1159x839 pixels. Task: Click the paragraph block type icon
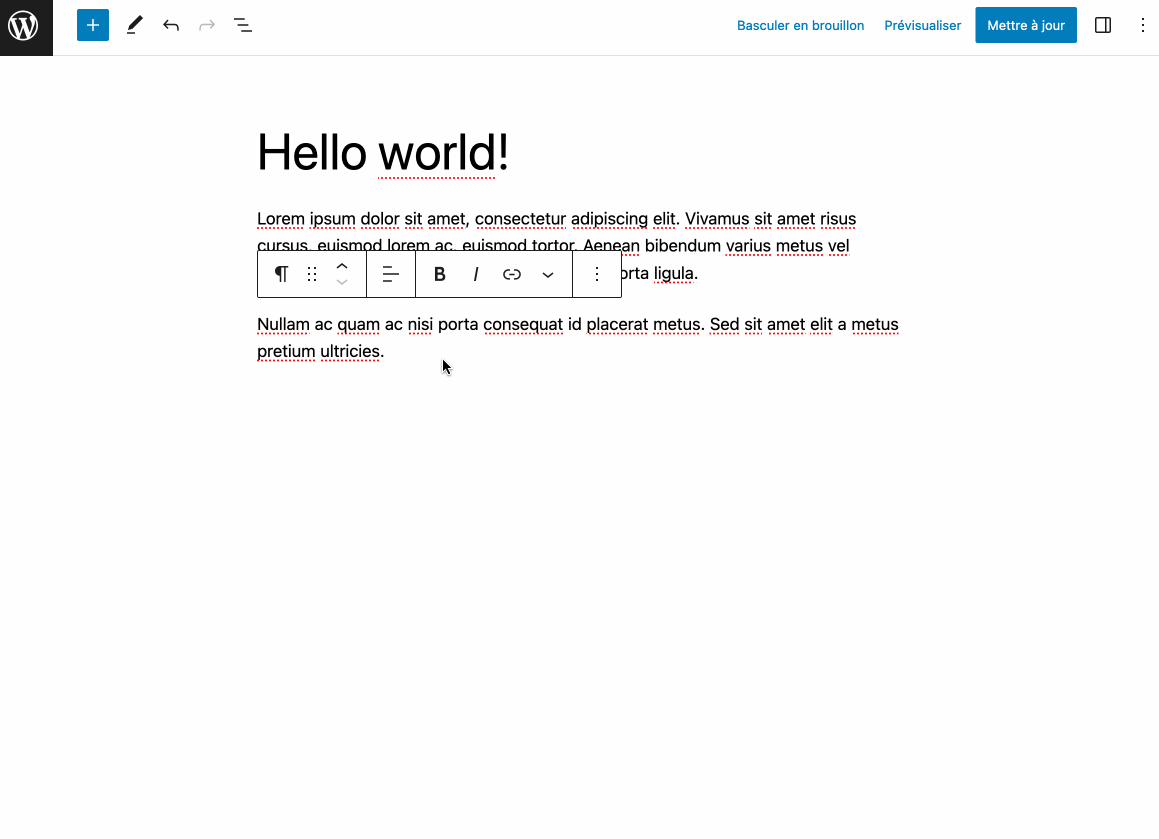pyautogui.click(x=281, y=274)
